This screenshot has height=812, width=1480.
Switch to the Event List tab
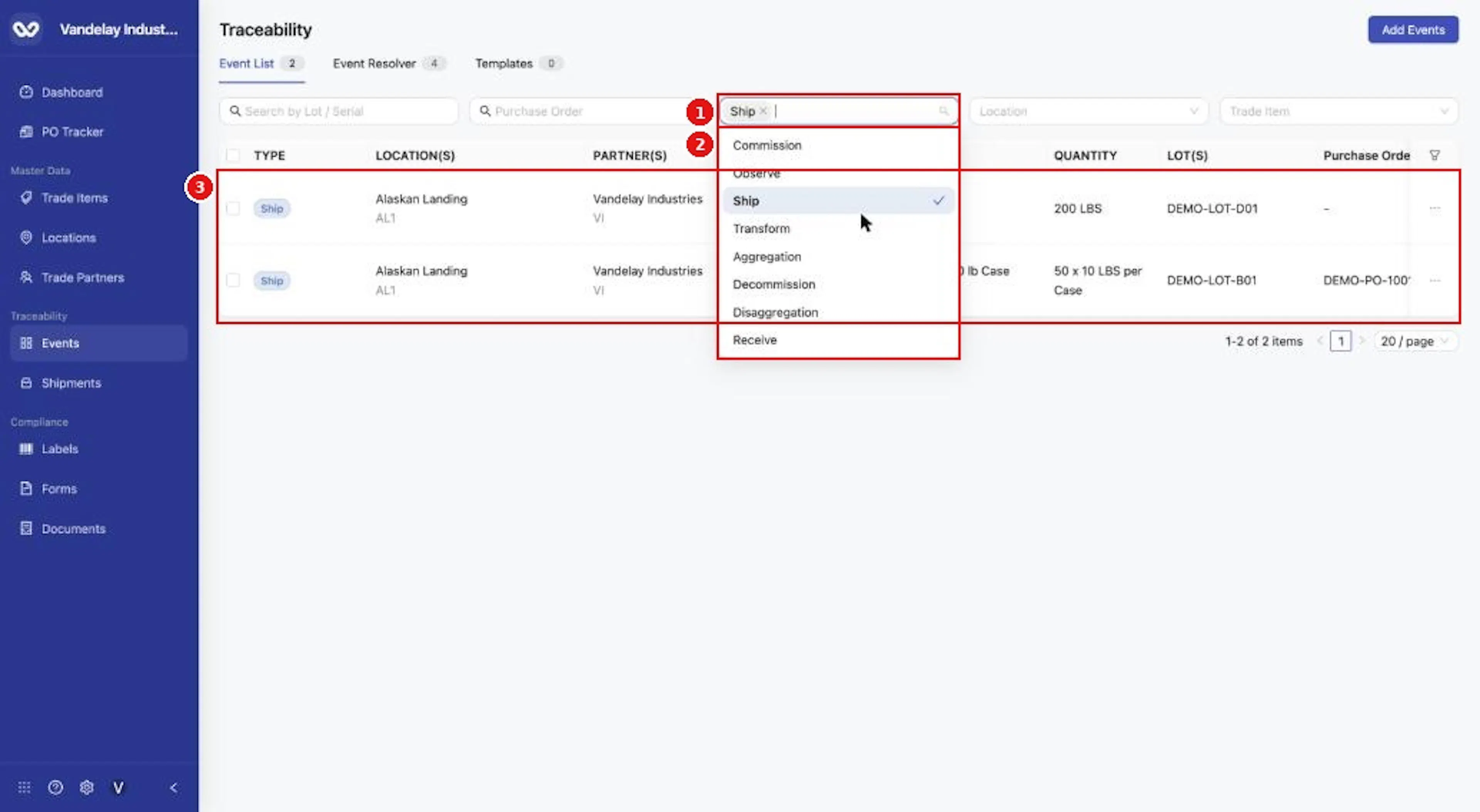pyautogui.click(x=261, y=63)
